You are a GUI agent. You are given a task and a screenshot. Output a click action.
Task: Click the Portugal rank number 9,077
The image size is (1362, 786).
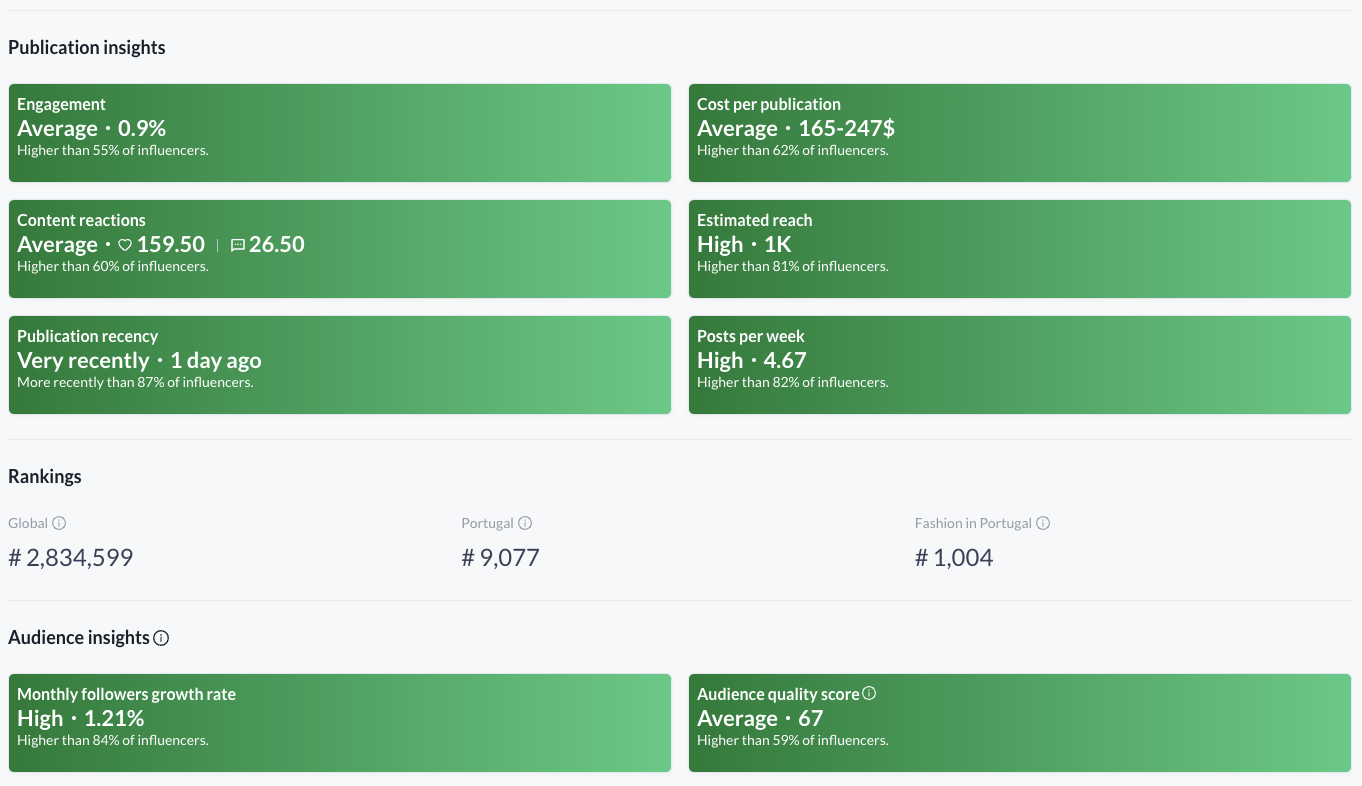(501, 558)
